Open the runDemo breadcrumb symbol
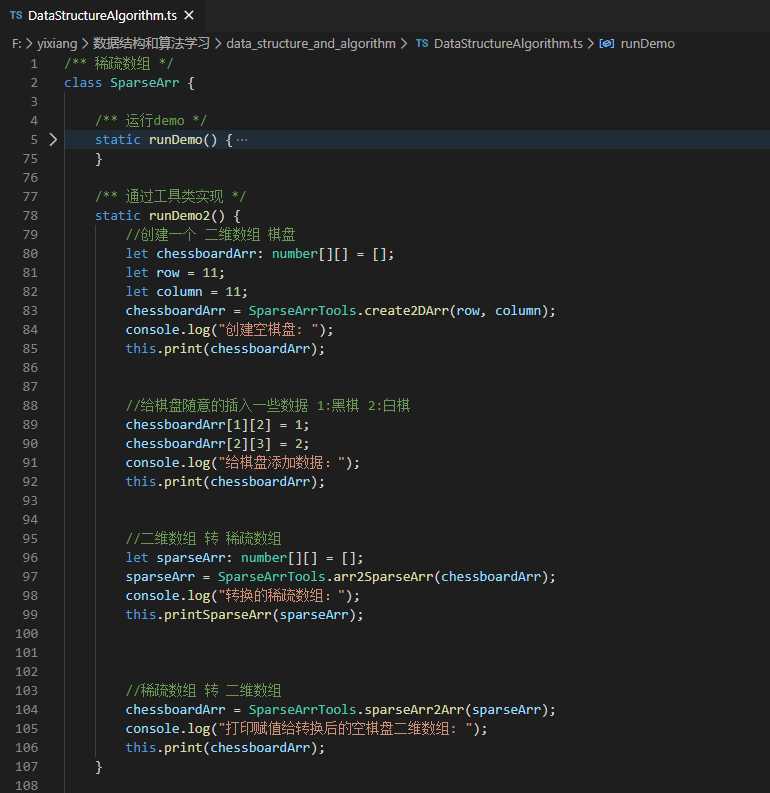770x793 pixels. pyautogui.click(x=647, y=43)
